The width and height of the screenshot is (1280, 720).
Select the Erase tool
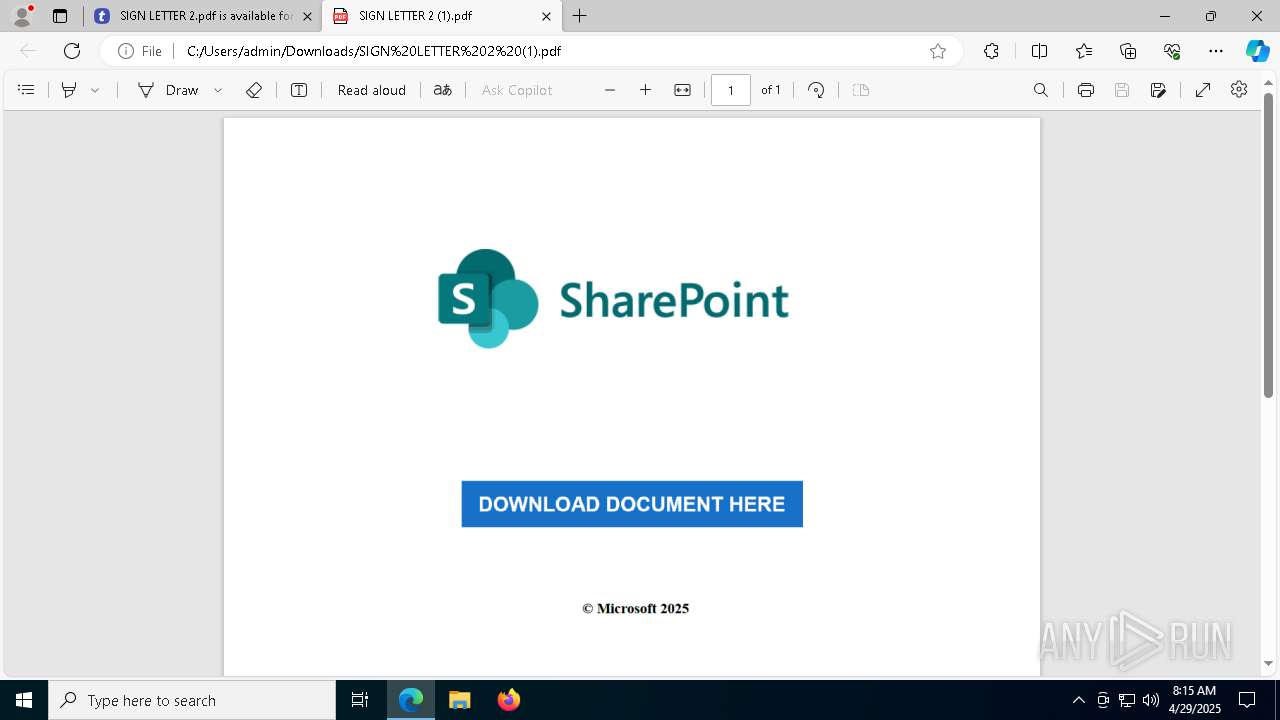(254, 90)
